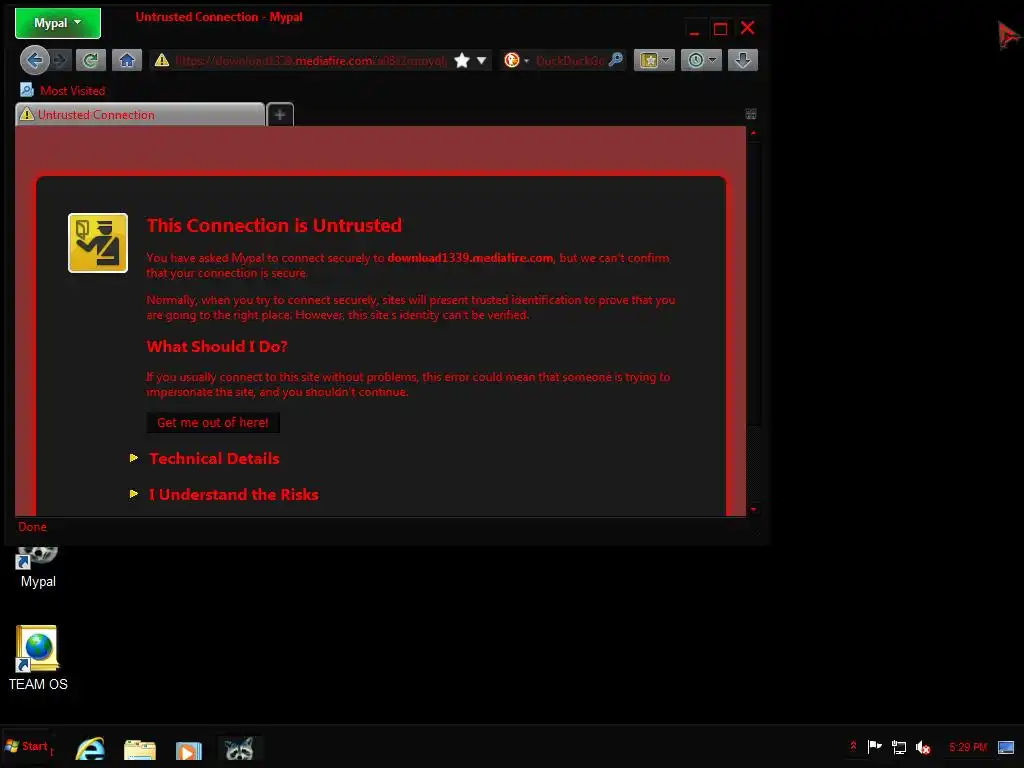Open the bookmarks toolbar button dropdown
This screenshot has height=768, width=1024.
coord(654,61)
